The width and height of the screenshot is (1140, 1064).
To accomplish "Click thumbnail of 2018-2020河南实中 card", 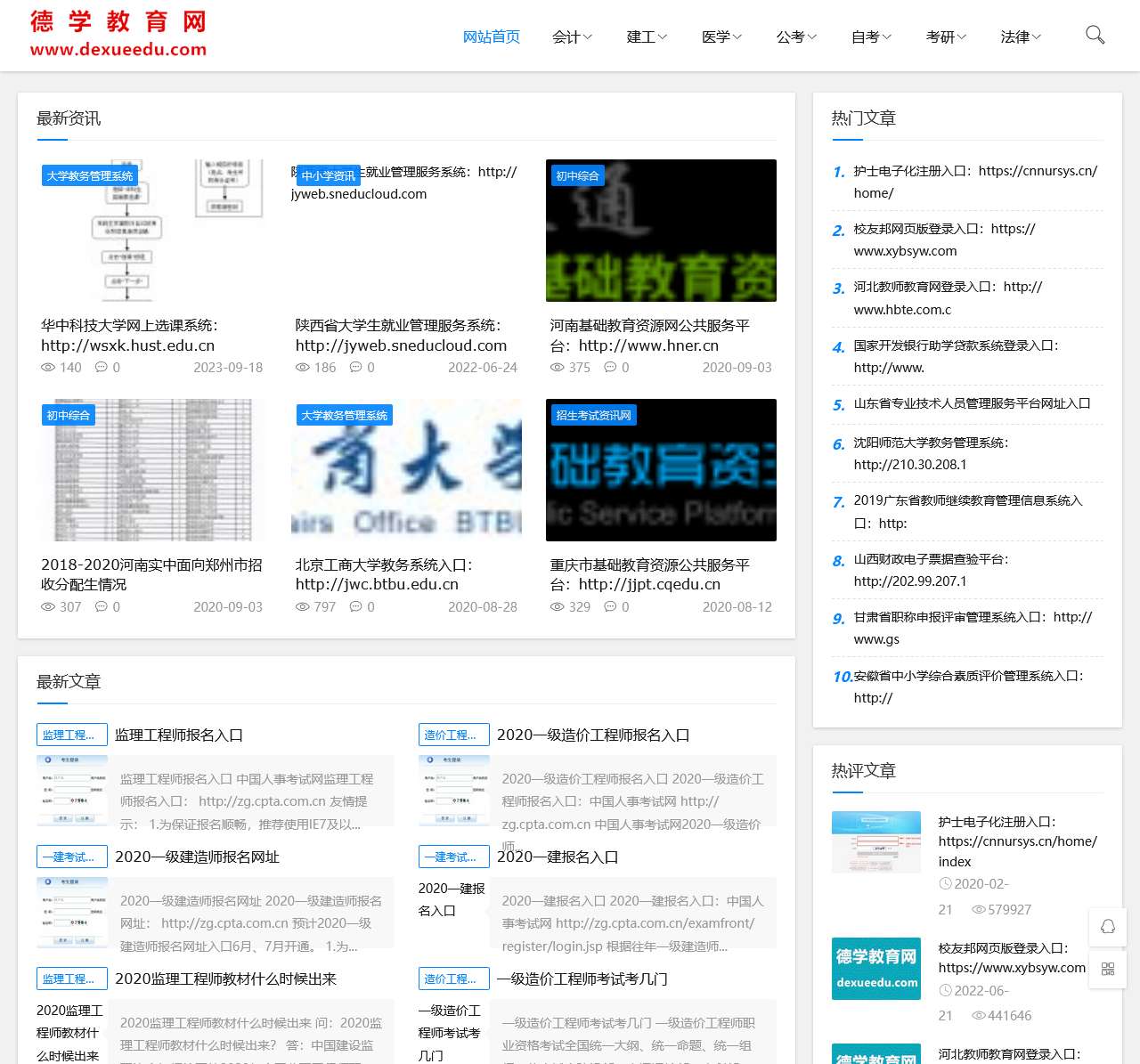I will click(151, 470).
